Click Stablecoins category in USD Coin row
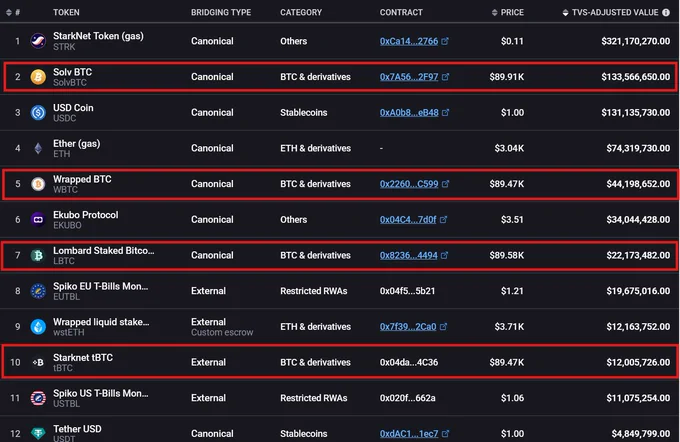This screenshot has height=442, width=680. 304,112
